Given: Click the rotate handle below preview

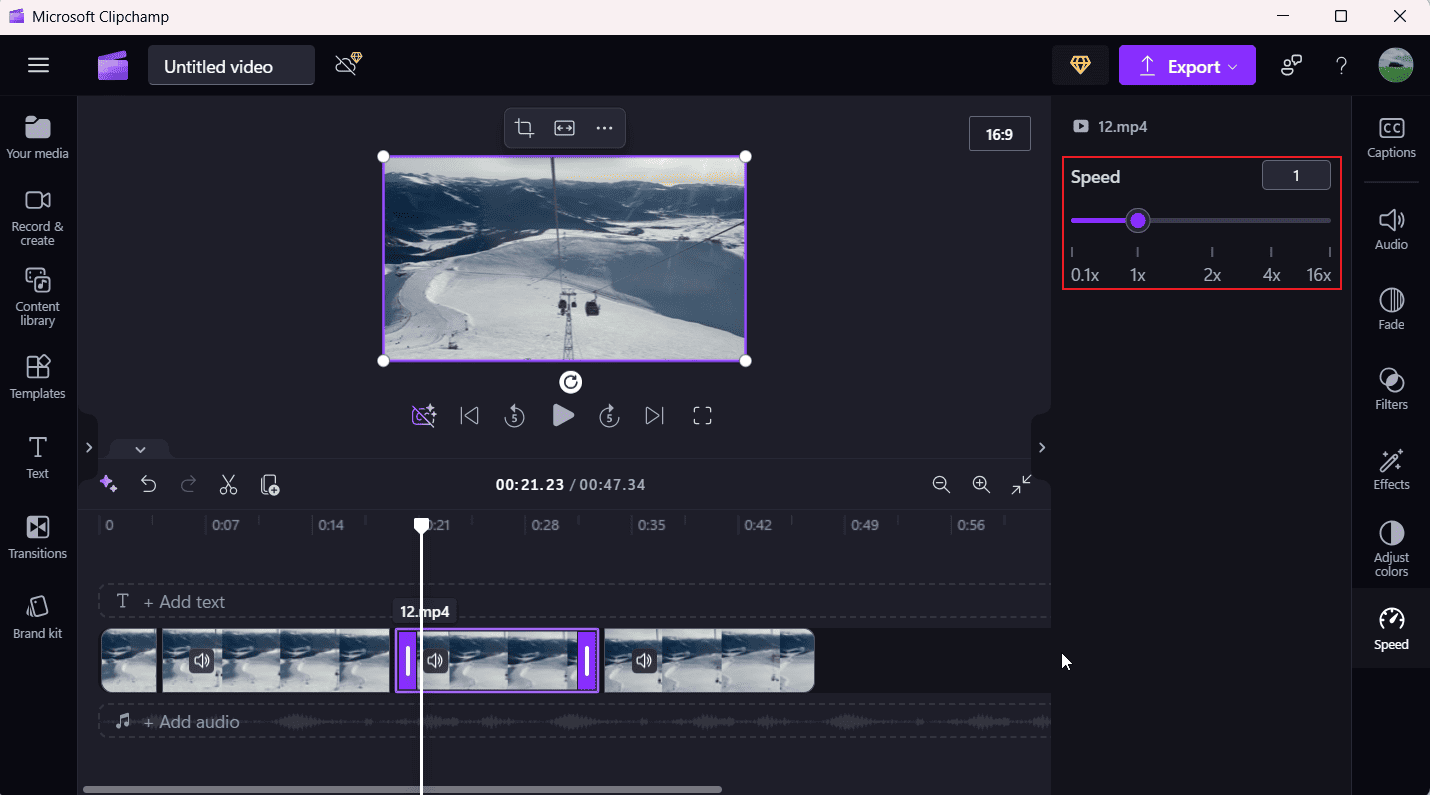Looking at the screenshot, I should (570, 382).
